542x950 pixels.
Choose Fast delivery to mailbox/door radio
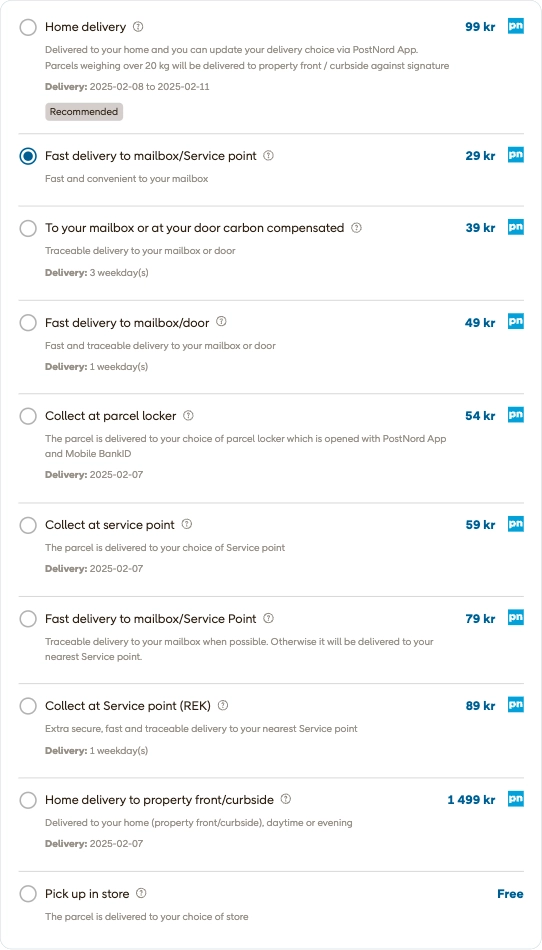coord(28,323)
